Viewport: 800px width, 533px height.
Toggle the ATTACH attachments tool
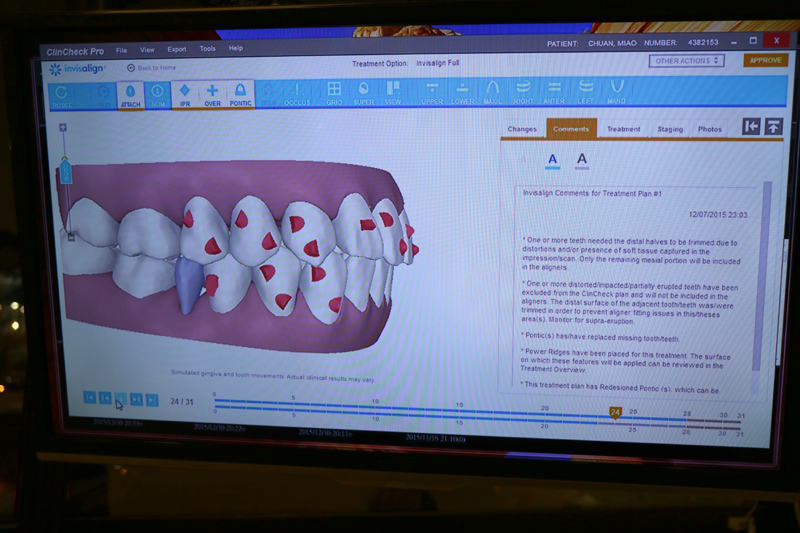[x=131, y=95]
